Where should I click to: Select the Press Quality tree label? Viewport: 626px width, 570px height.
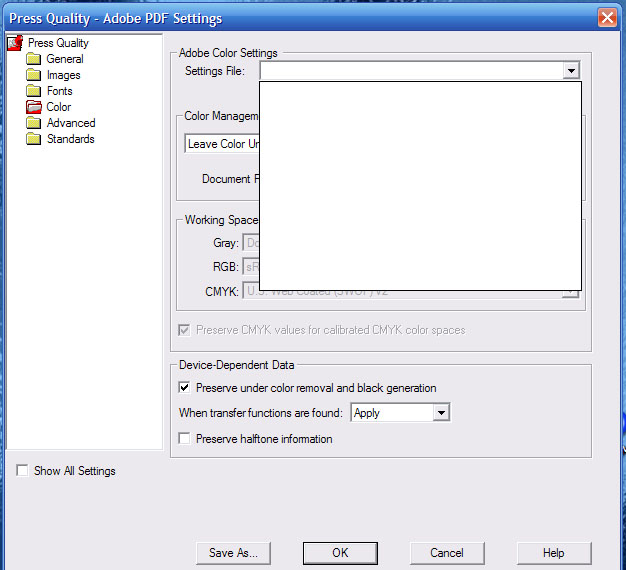[x=58, y=43]
